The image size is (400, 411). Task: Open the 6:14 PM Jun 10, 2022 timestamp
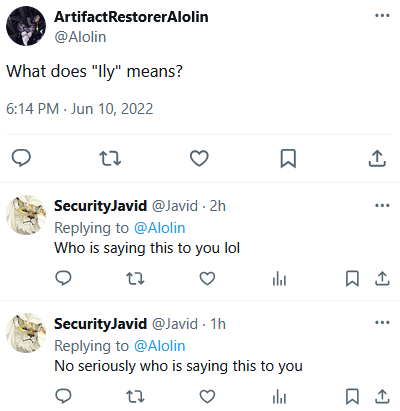(80, 109)
